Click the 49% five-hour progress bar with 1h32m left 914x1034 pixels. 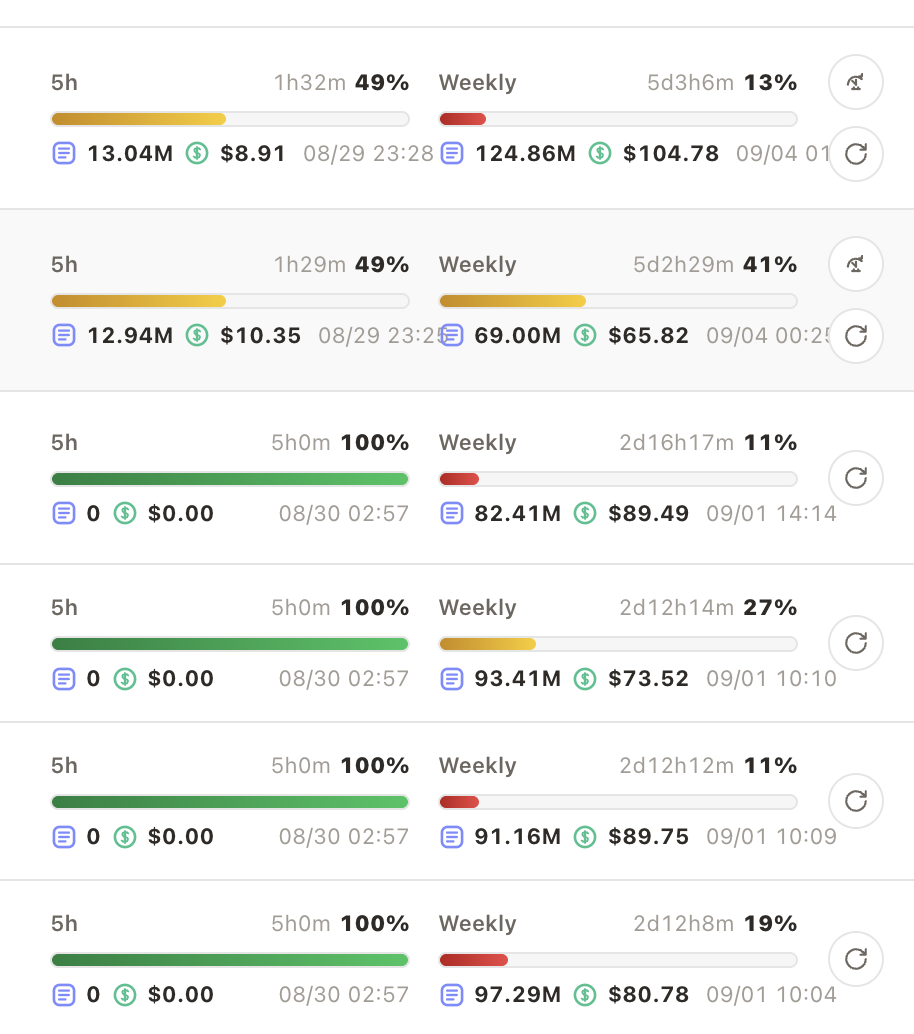click(230, 119)
